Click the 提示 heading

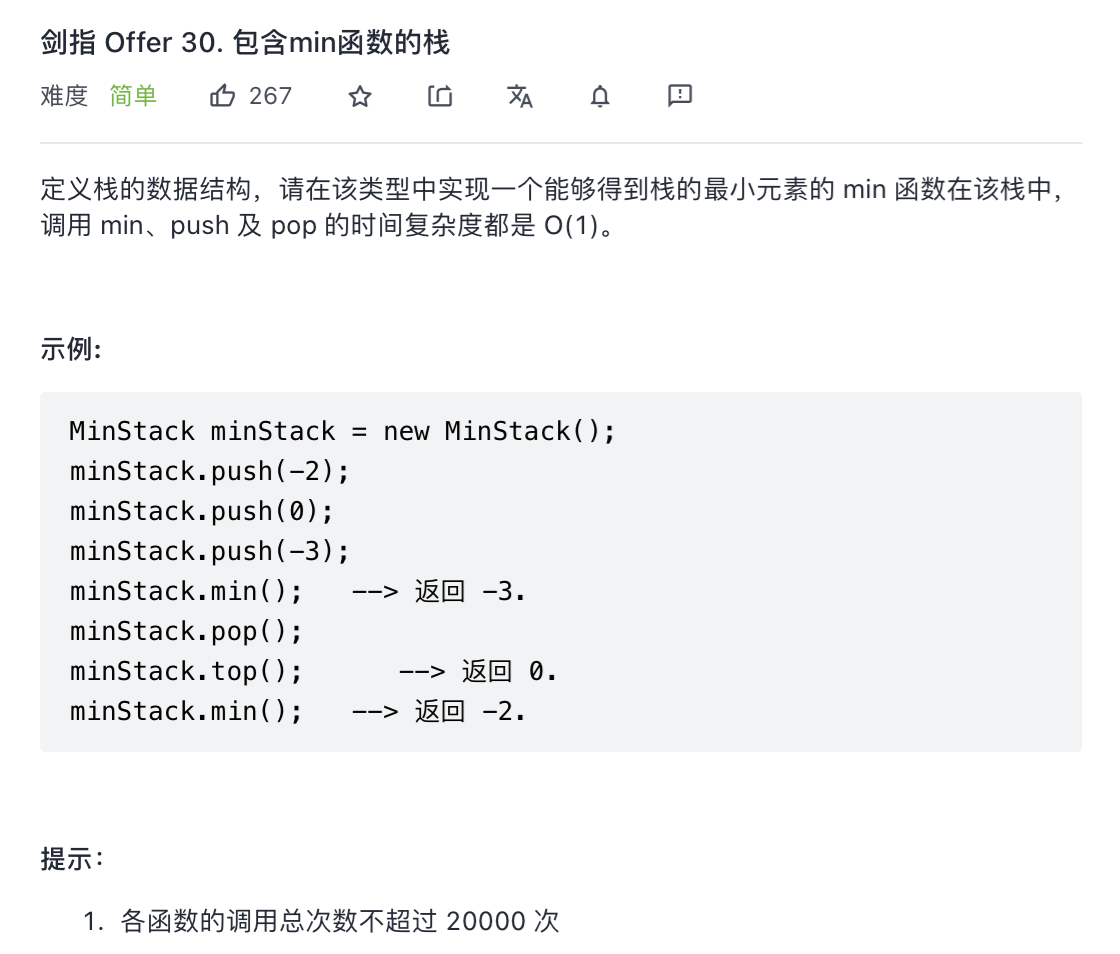(72, 858)
